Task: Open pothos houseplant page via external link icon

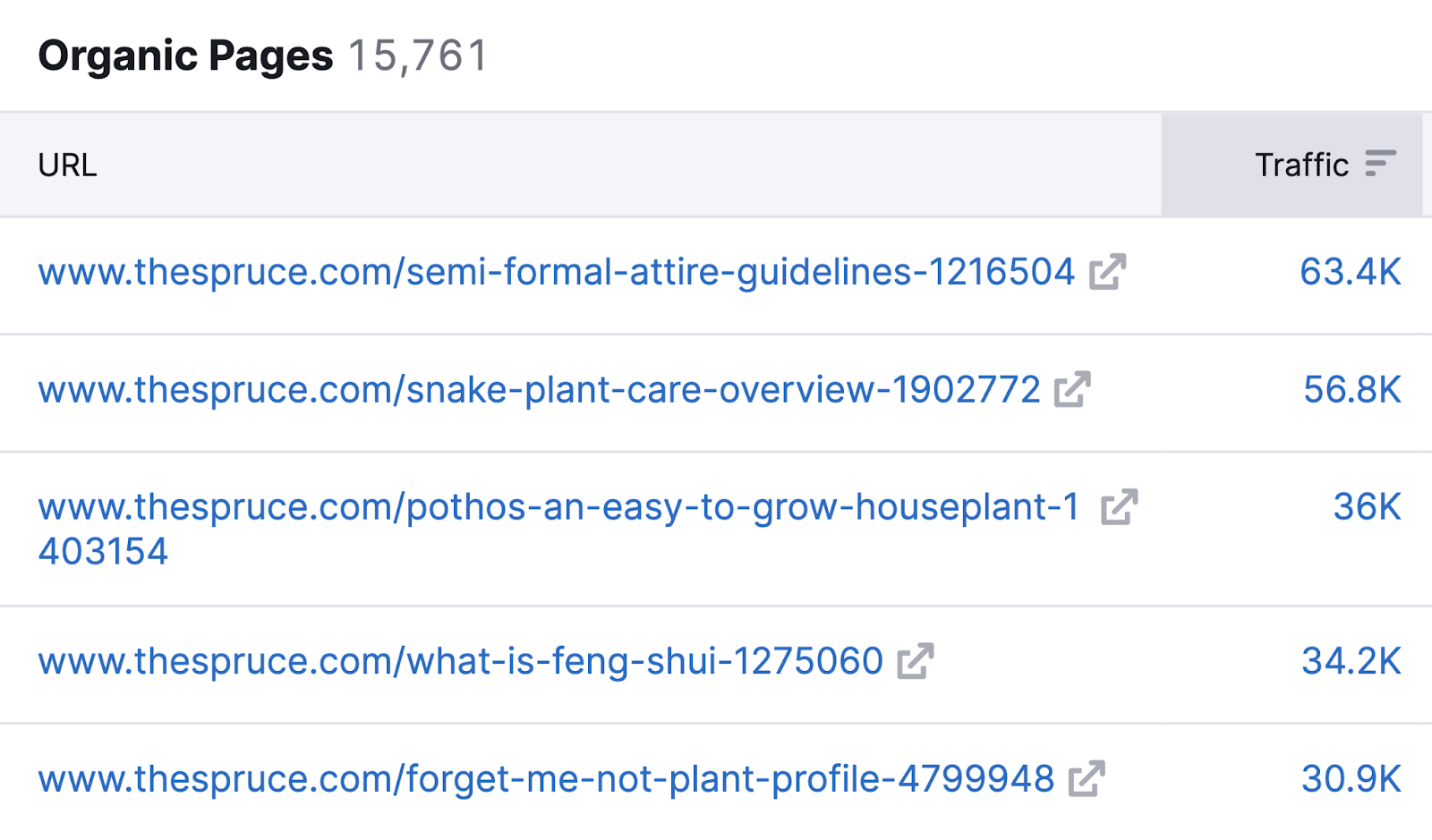Action: [x=1117, y=507]
